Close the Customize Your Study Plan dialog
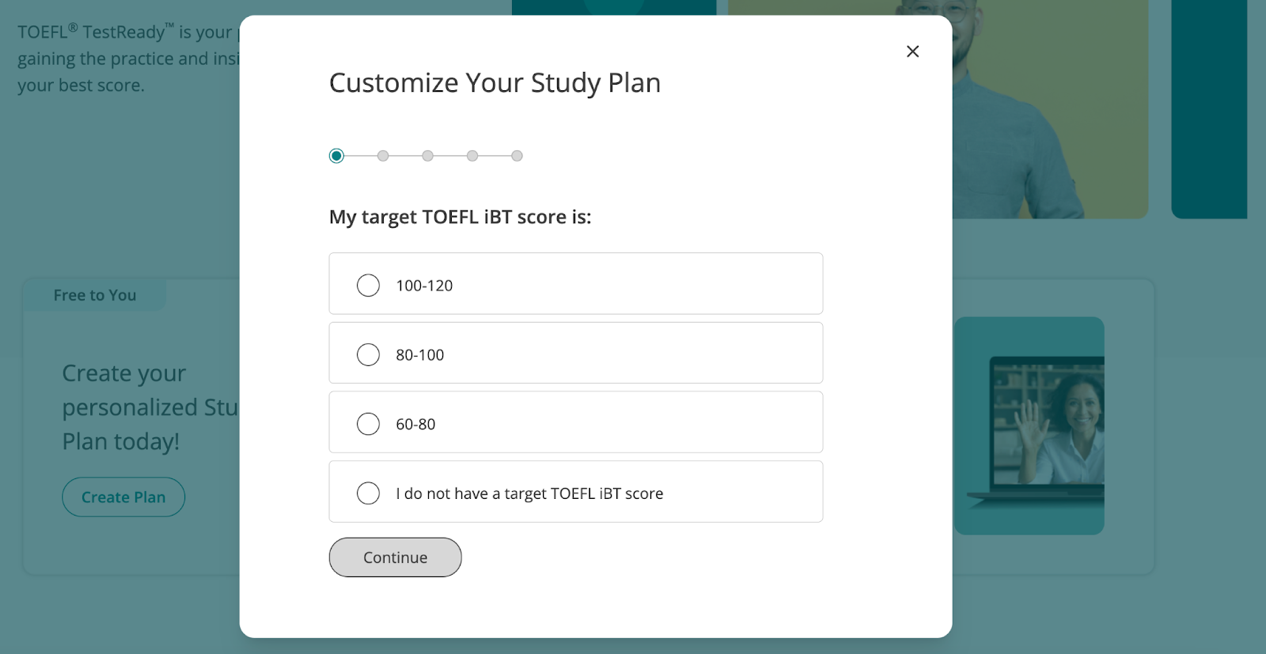Image resolution: width=1266 pixels, height=654 pixels. coord(912,51)
